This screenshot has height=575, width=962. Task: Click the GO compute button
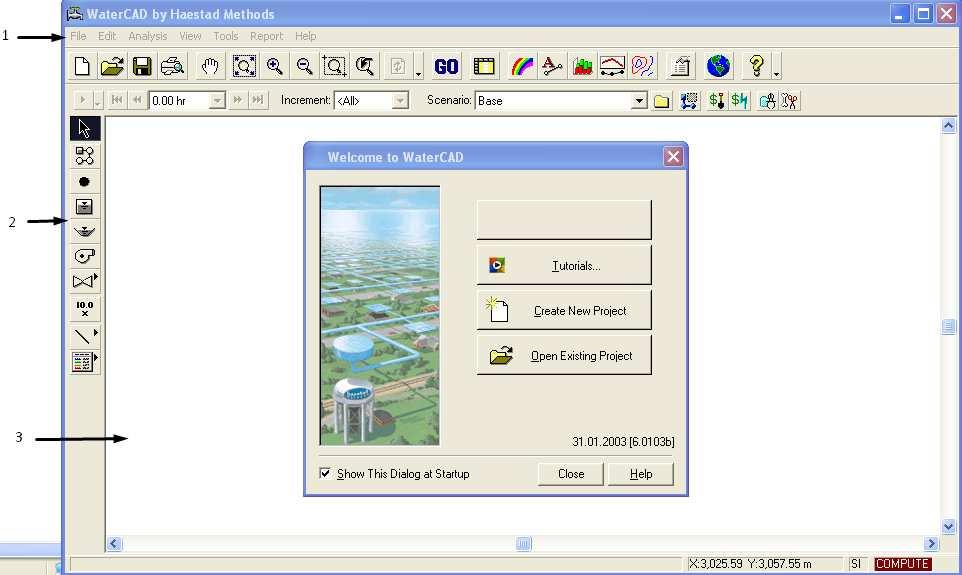(446, 66)
